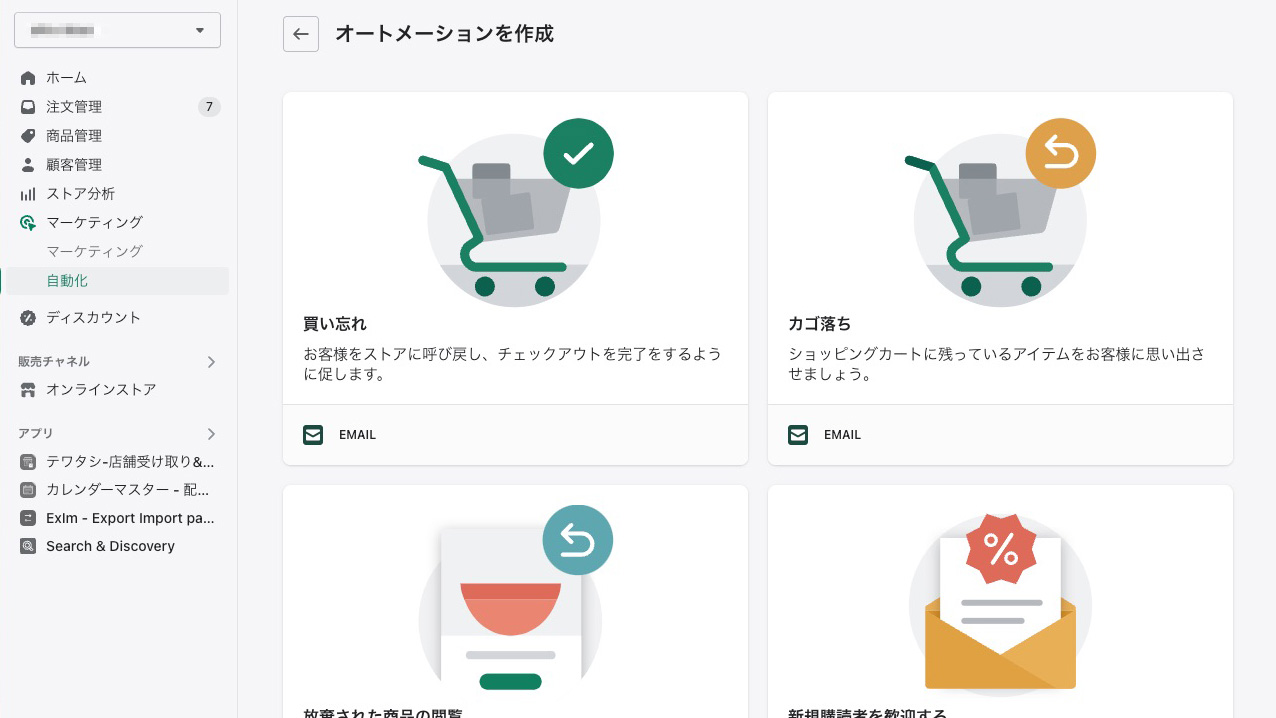Select the 自動化 submenu item
1276x718 pixels.
(116, 281)
